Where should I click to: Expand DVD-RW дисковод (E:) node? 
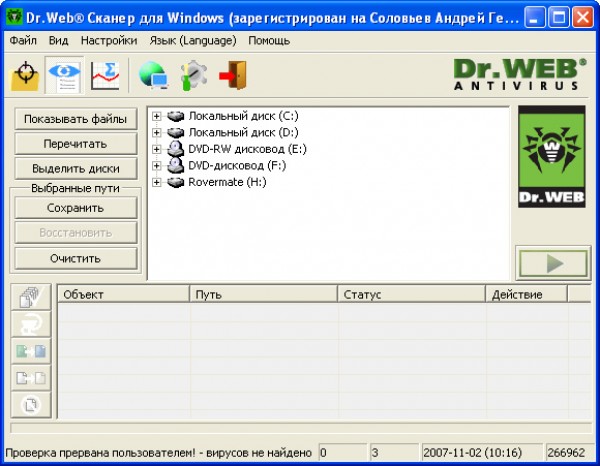[x=157, y=149]
